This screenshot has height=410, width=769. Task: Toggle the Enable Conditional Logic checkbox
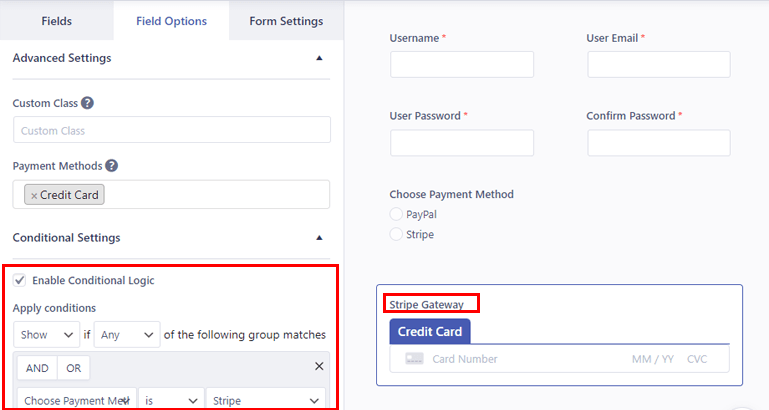pyautogui.click(x=20, y=280)
